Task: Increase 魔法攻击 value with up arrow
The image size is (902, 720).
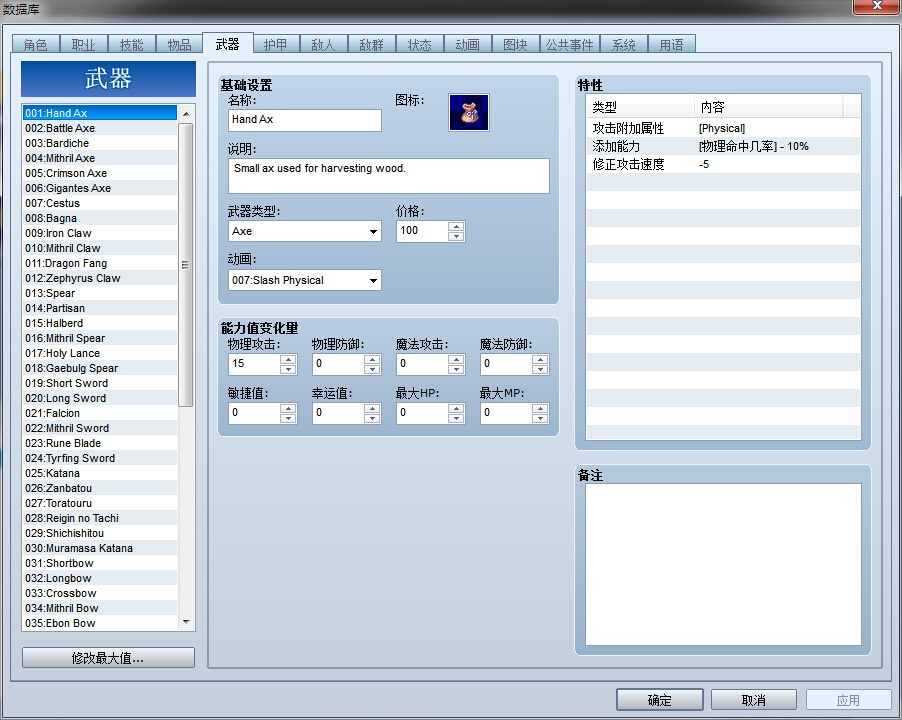Action: tap(456, 359)
